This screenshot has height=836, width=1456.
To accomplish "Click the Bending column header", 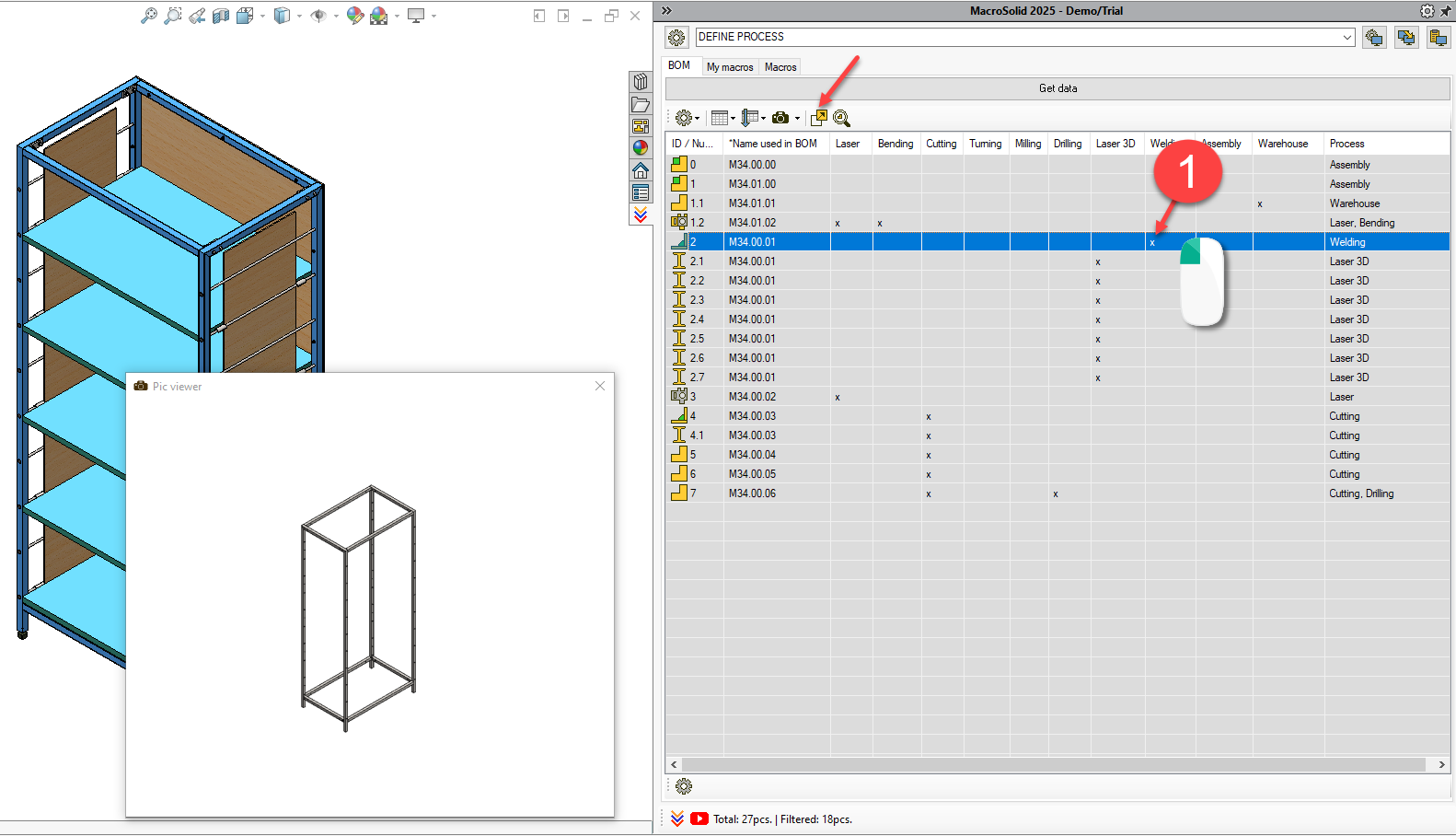I will point(896,144).
